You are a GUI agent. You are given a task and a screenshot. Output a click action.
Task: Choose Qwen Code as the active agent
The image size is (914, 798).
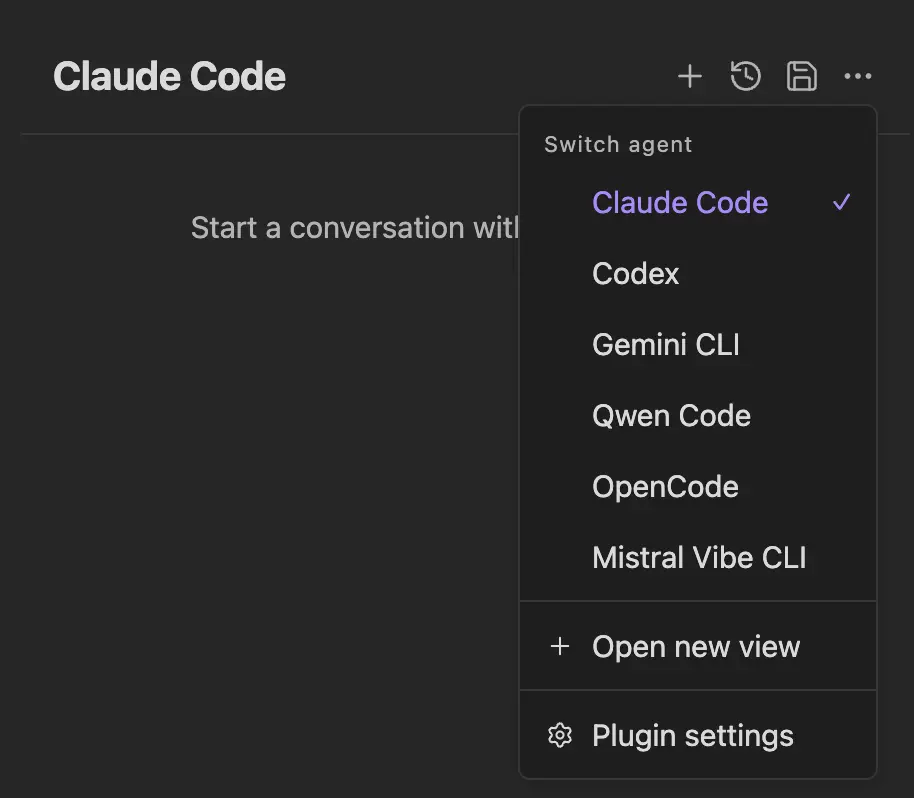tap(671, 415)
